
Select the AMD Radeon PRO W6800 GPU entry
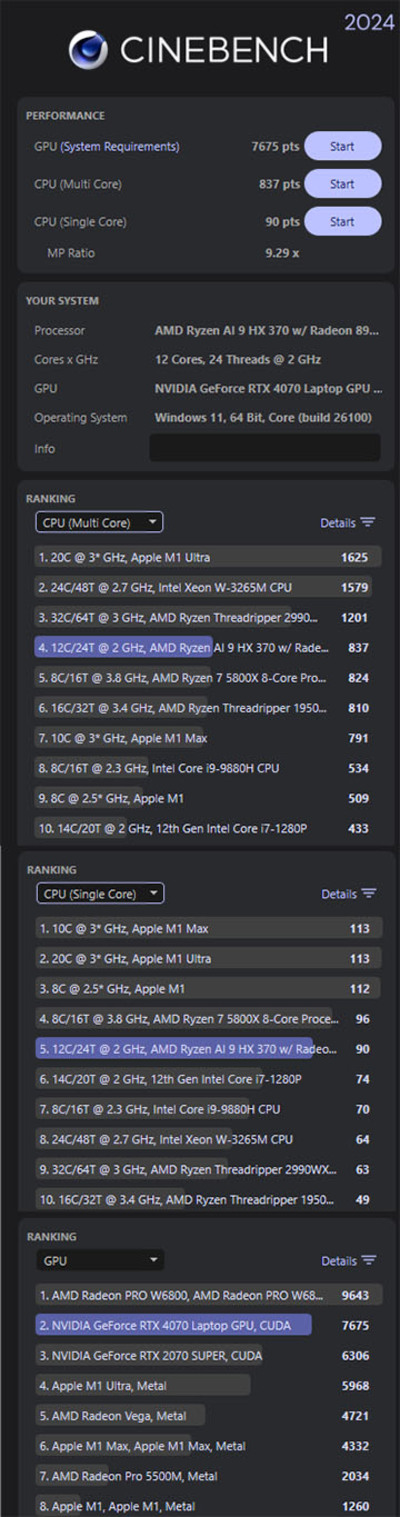point(208,1294)
